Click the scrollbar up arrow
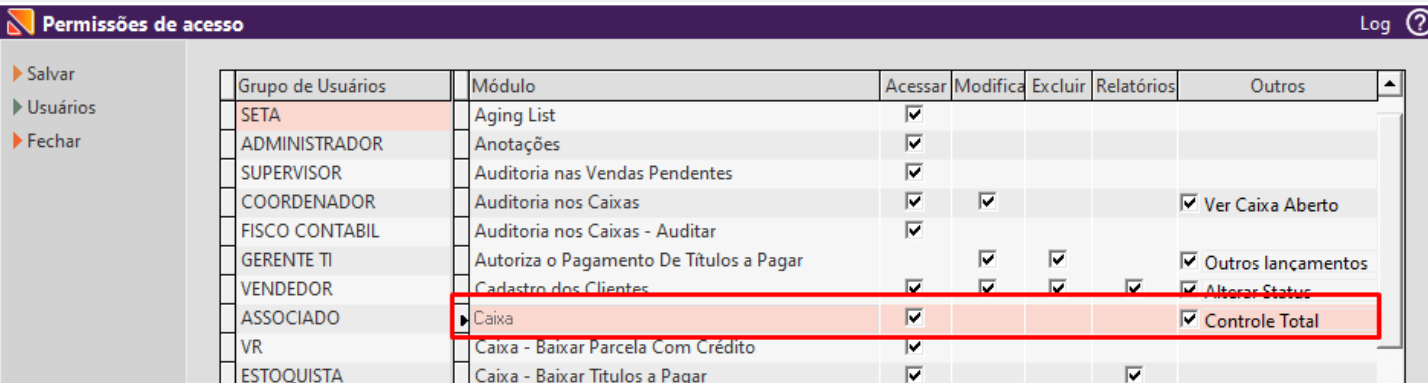Image resolution: width=1428 pixels, height=383 pixels. (x=1388, y=85)
